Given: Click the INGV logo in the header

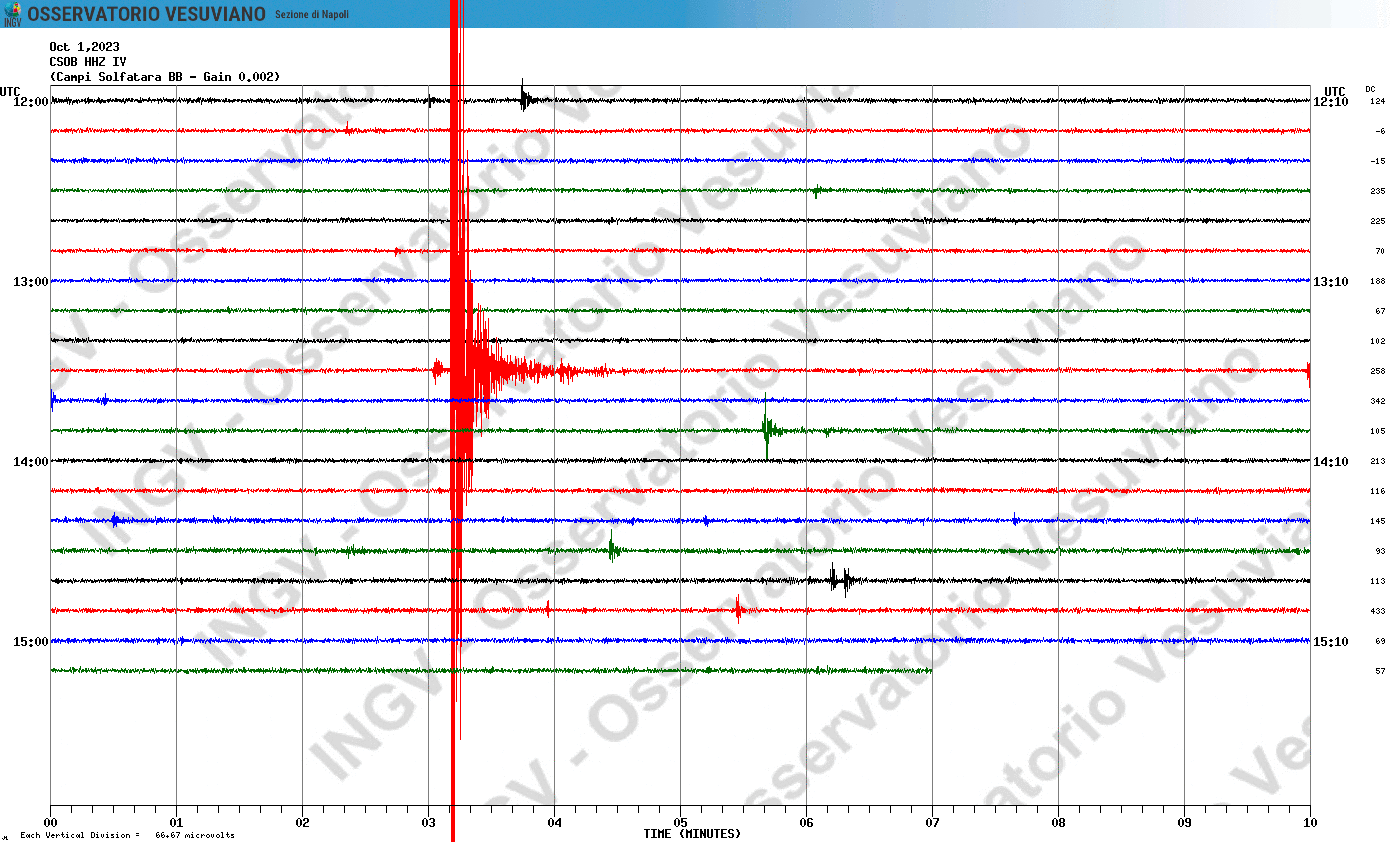Looking at the screenshot, I should [x=11, y=13].
